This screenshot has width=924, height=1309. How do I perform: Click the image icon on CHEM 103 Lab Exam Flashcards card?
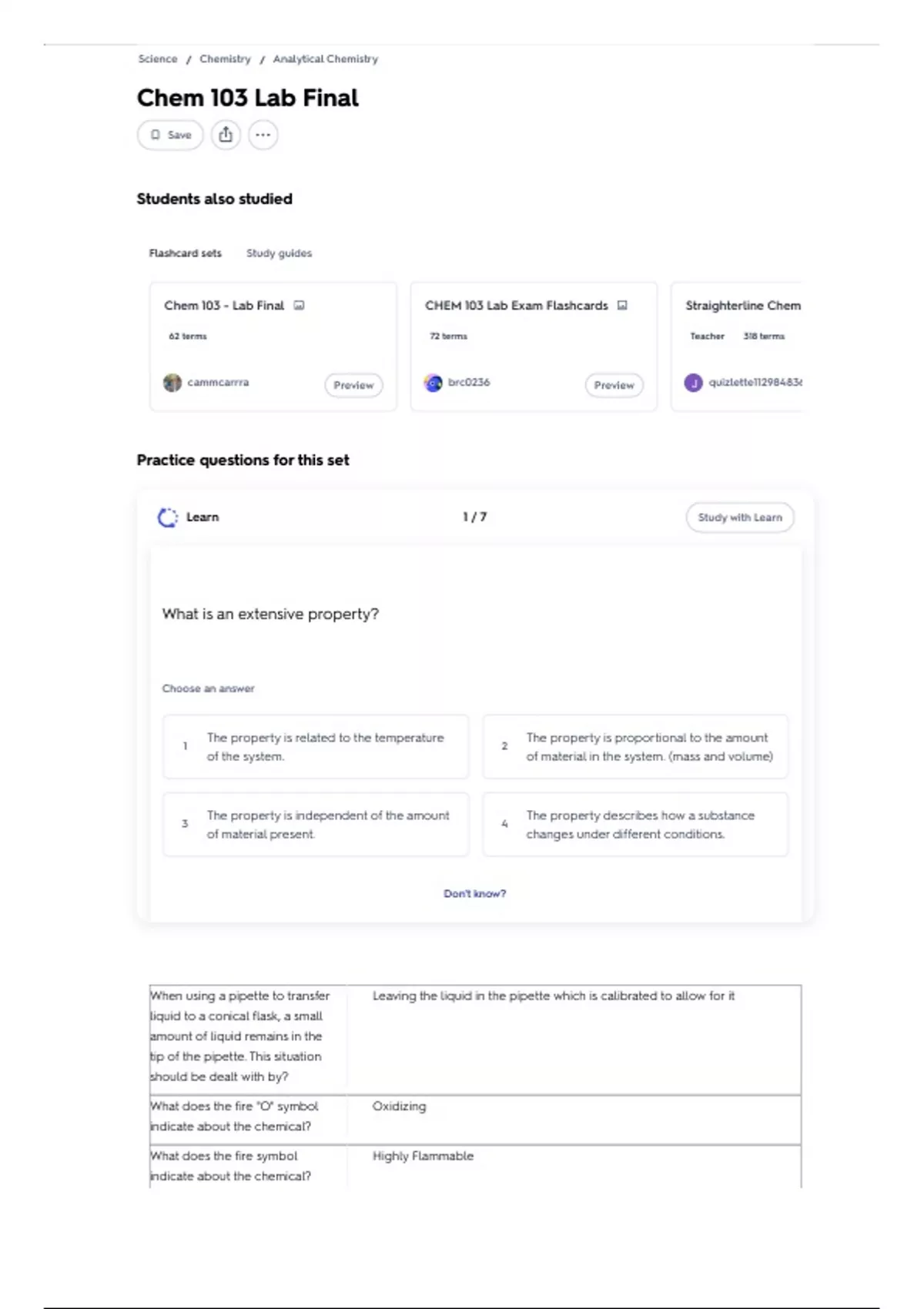click(622, 306)
